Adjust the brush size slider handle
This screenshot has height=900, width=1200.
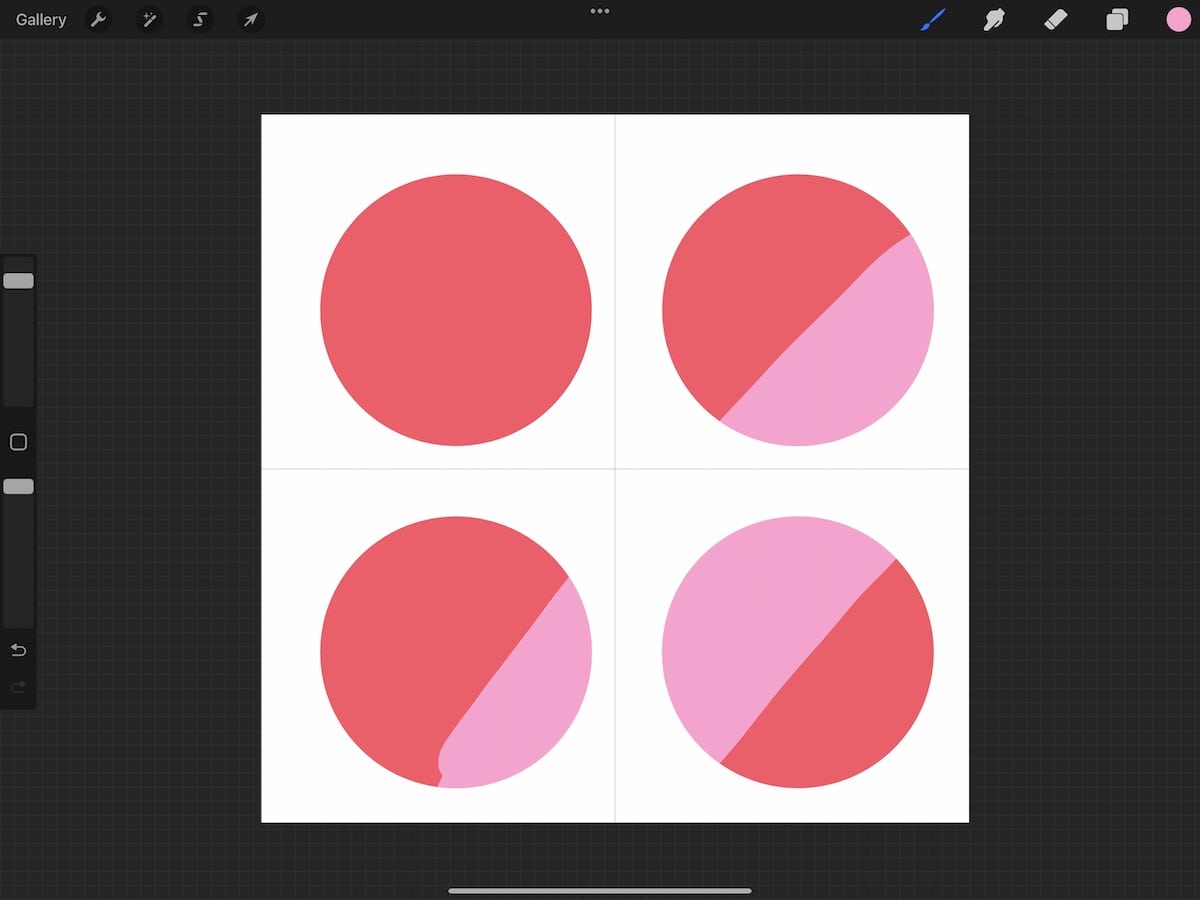point(18,281)
